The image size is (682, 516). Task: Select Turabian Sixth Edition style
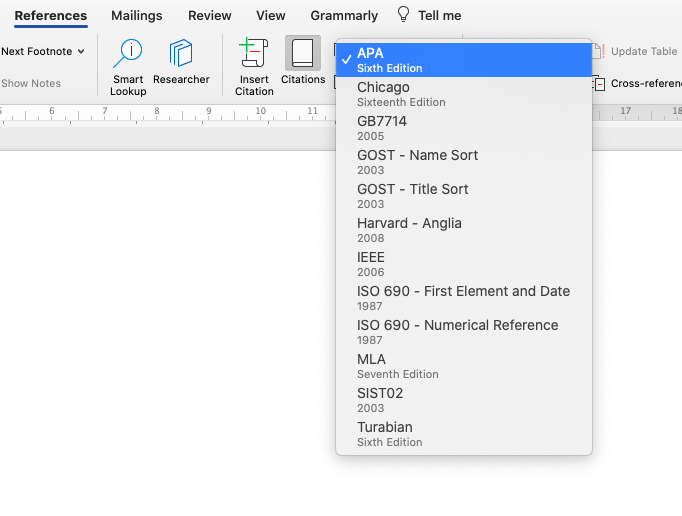(x=464, y=433)
